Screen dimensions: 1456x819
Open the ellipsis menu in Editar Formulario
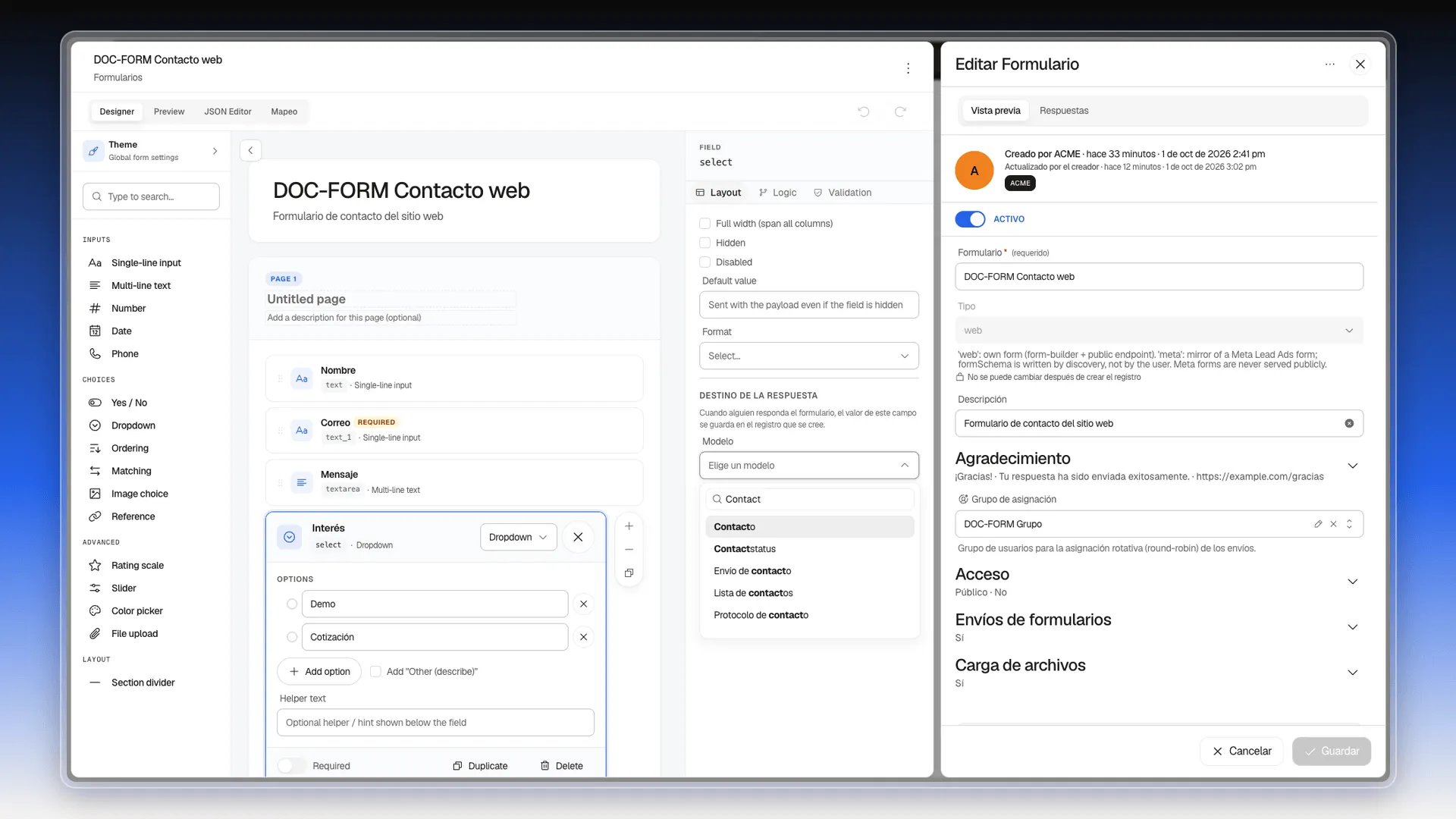(1329, 64)
